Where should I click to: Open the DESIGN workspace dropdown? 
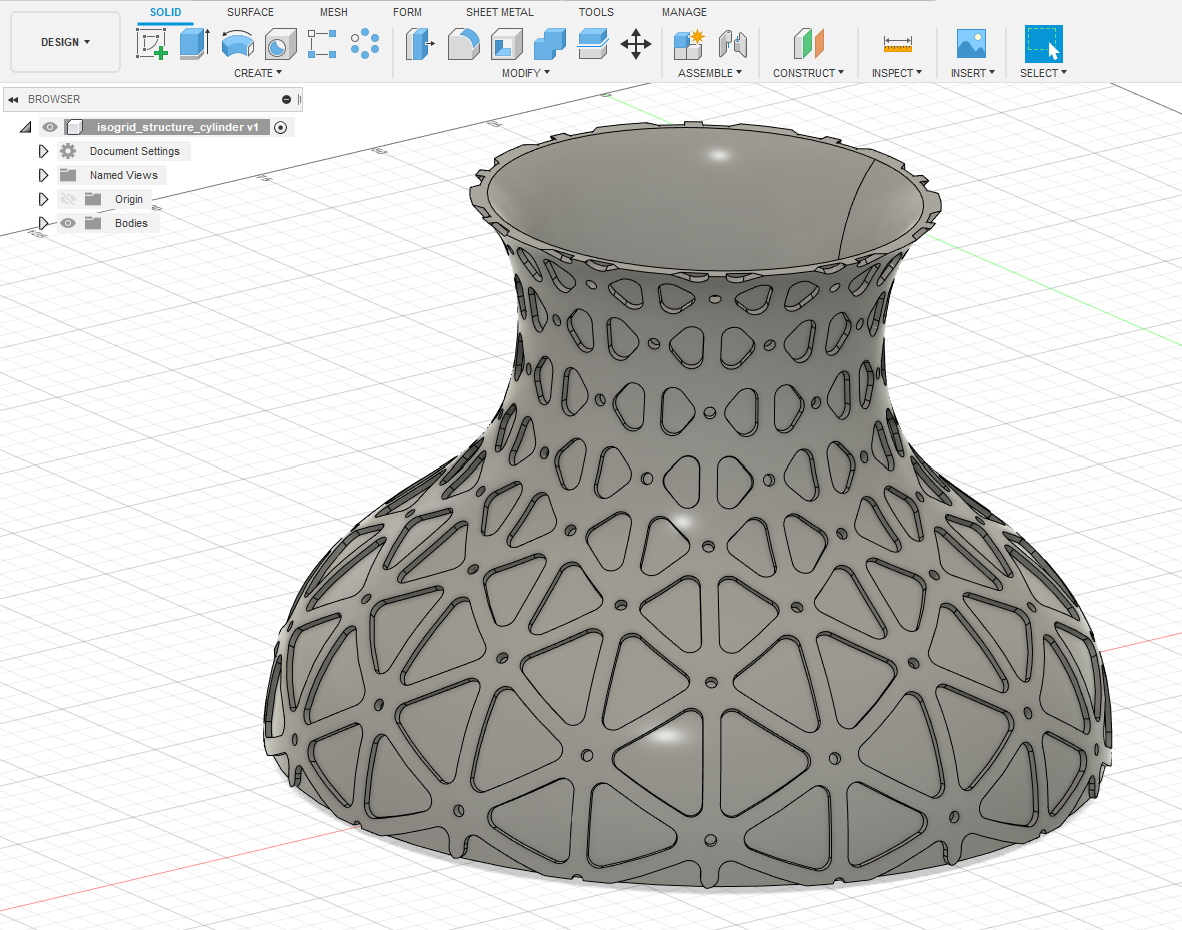click(x=66, y=42)
